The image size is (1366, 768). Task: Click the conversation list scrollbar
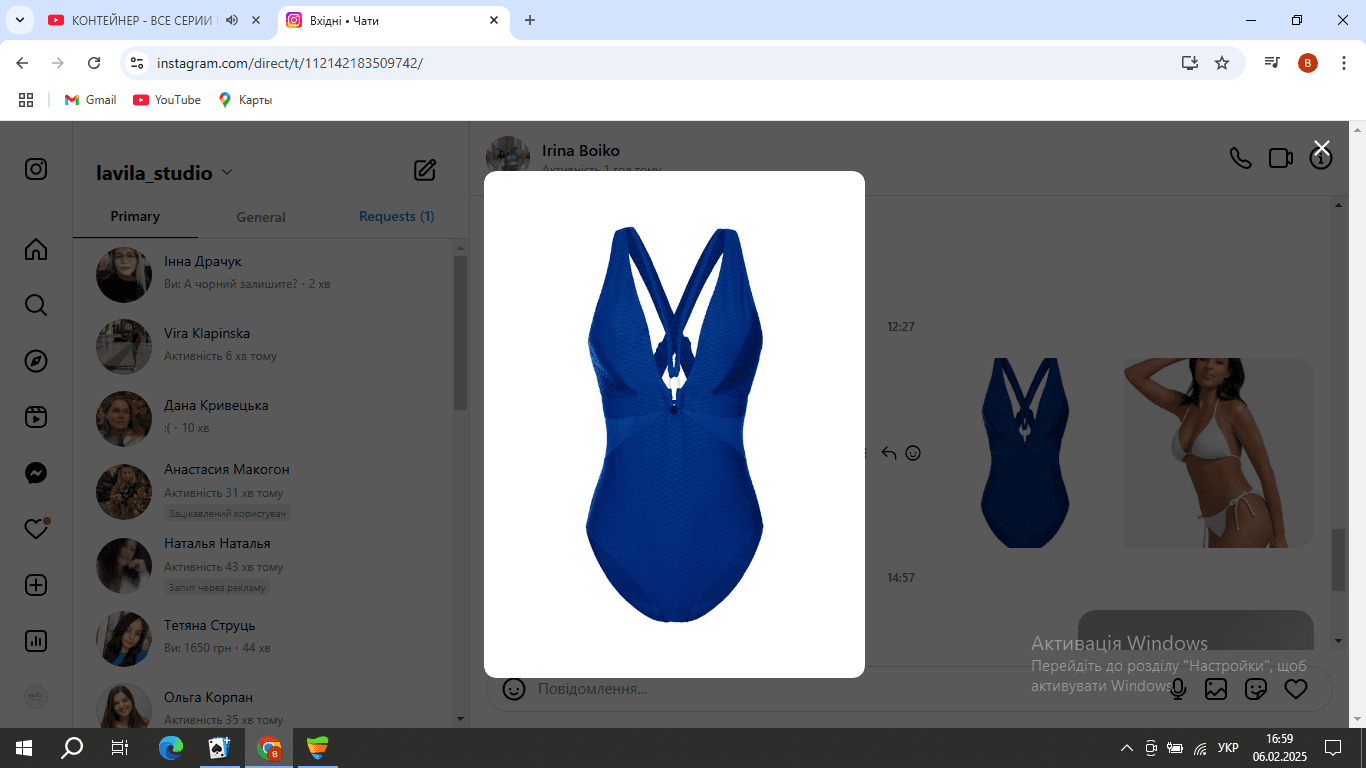coord(460,334)
